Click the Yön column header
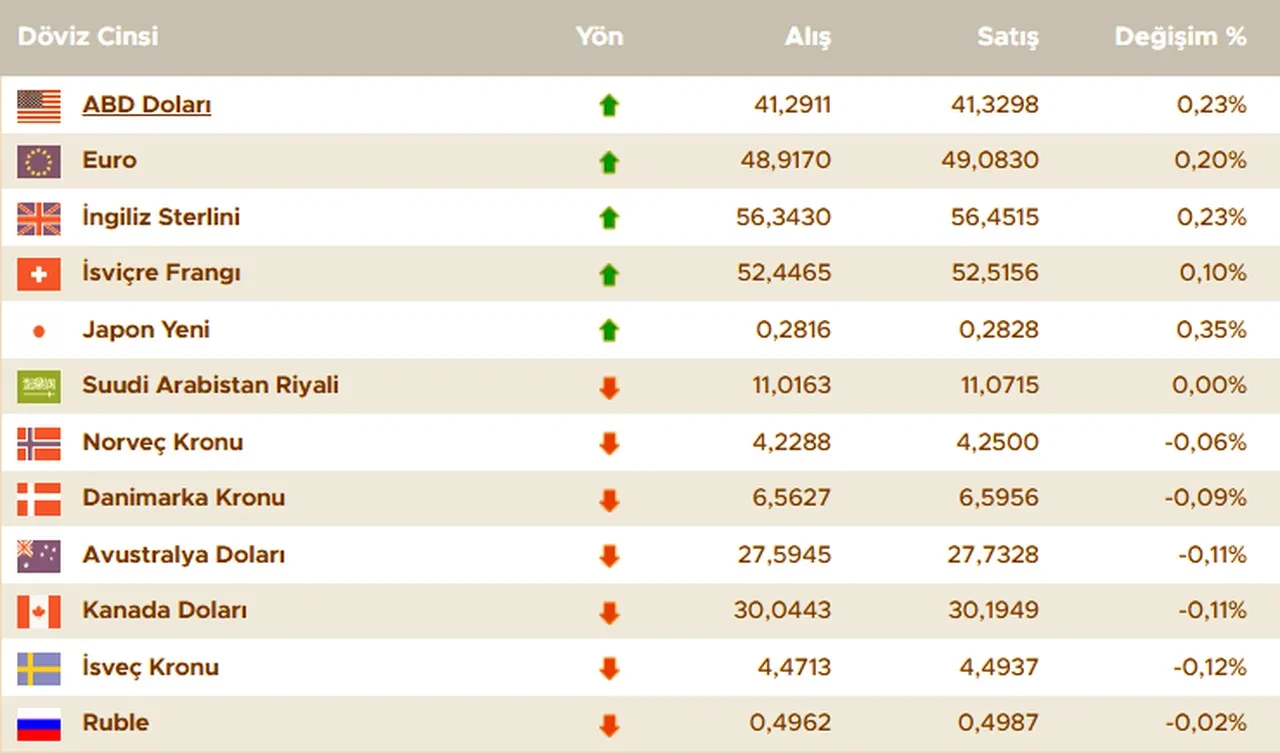The width and height of the screenshot is (1280, 753). [x=600, y=36]
